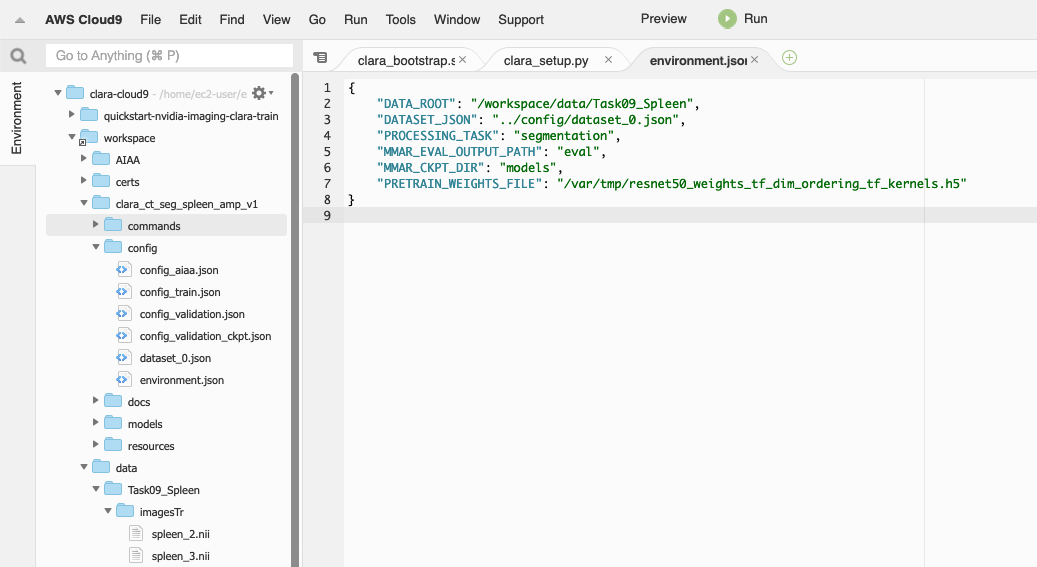Collapse the workspace folder

(71, 137)
